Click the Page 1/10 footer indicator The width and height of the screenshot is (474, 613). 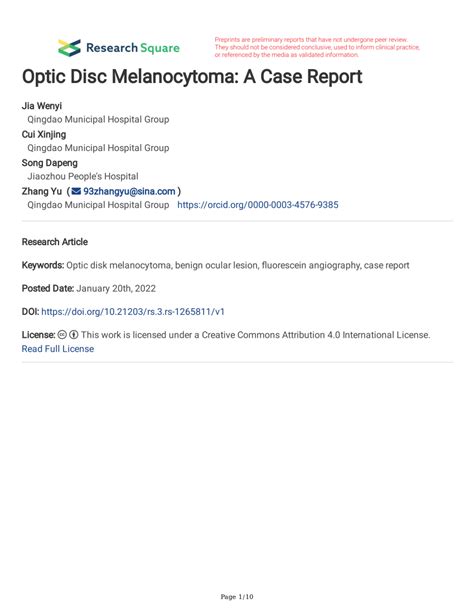(237, 597)
